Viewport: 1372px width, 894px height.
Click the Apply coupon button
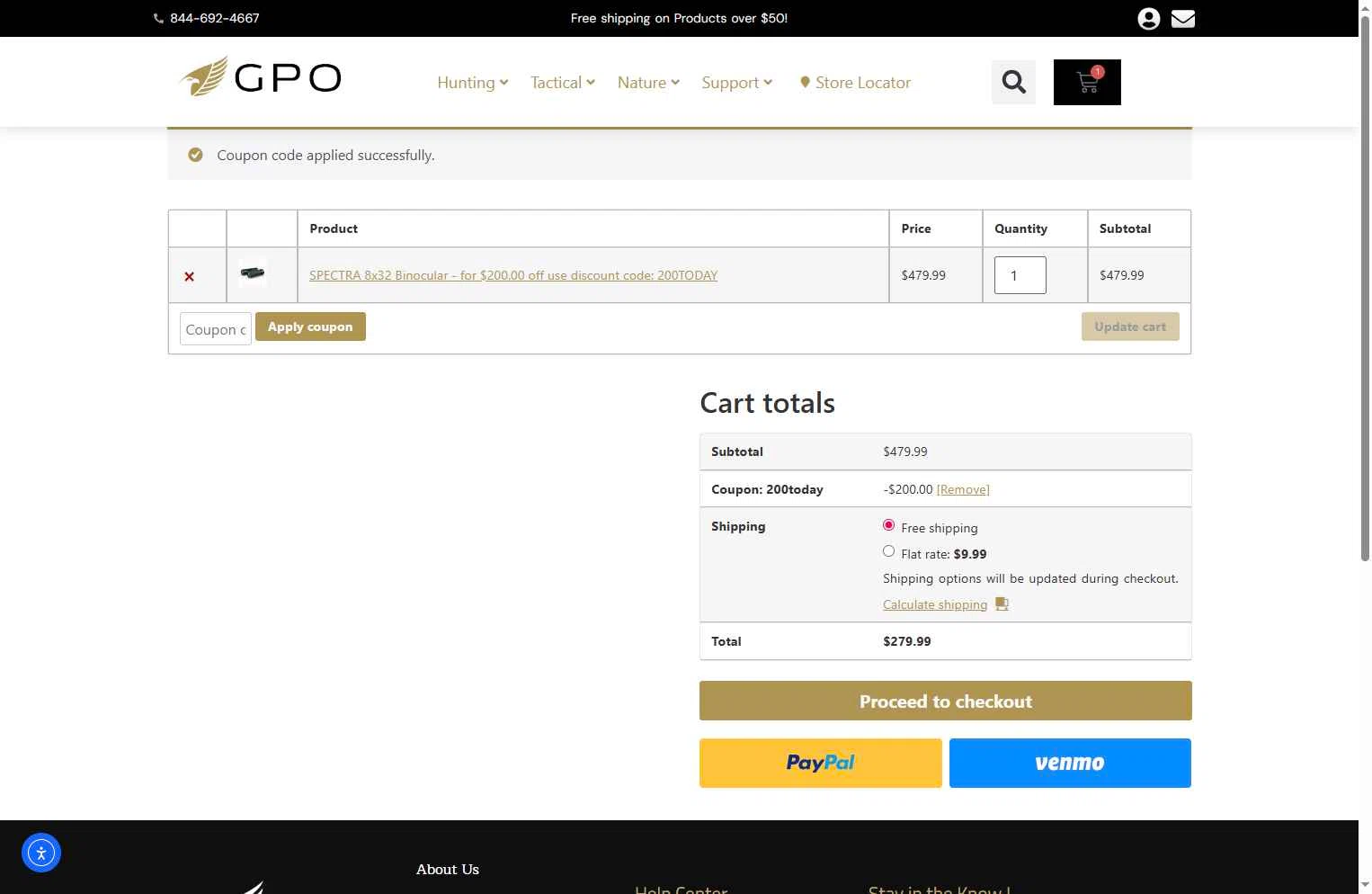pyautogui.click(x=310, y=326)
